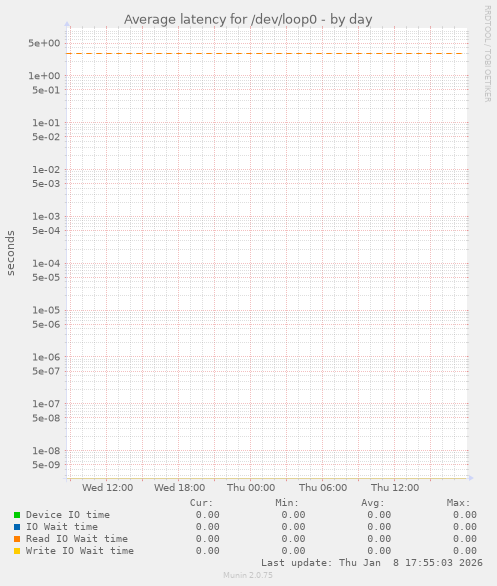Click the 'Thu 12:00' x-axis label
The height and width of the screenshot is (586, 497).
coord(395,488)
